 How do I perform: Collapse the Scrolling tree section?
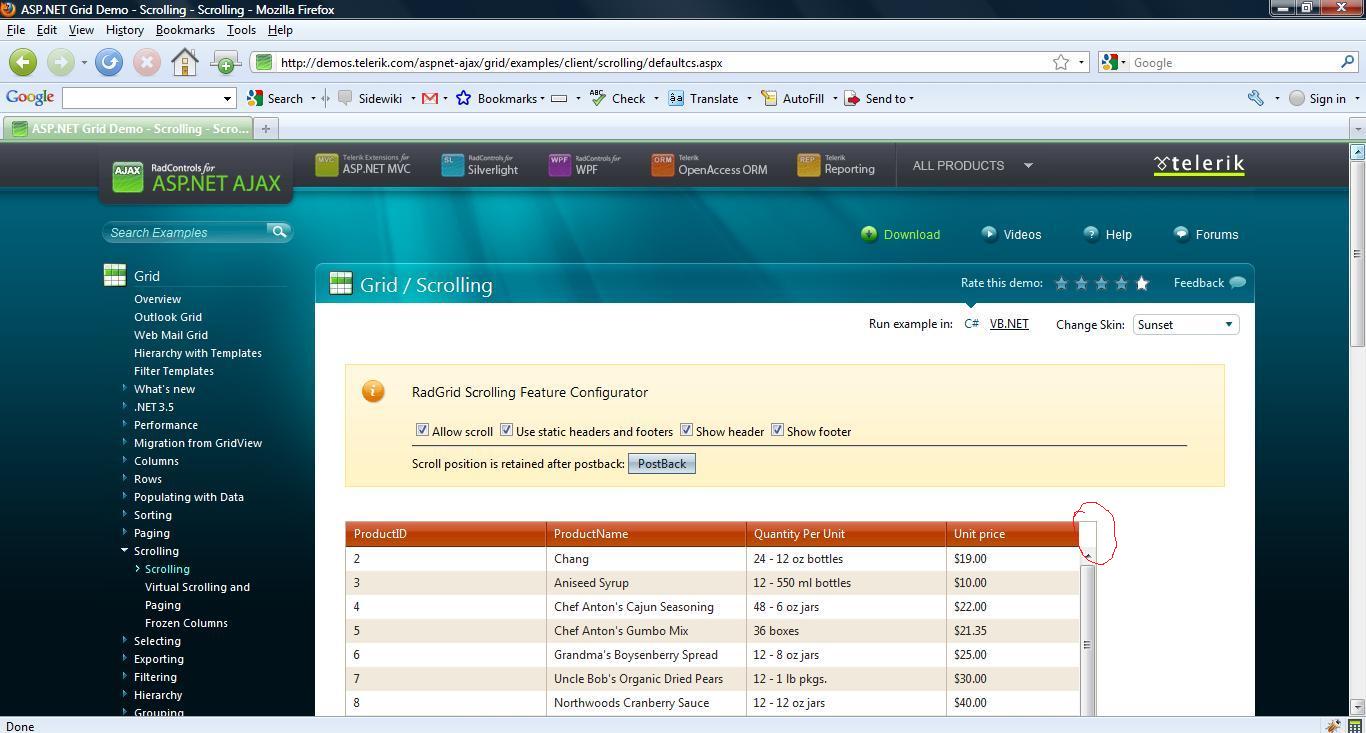pyautogui.click(x=125, y=550)
